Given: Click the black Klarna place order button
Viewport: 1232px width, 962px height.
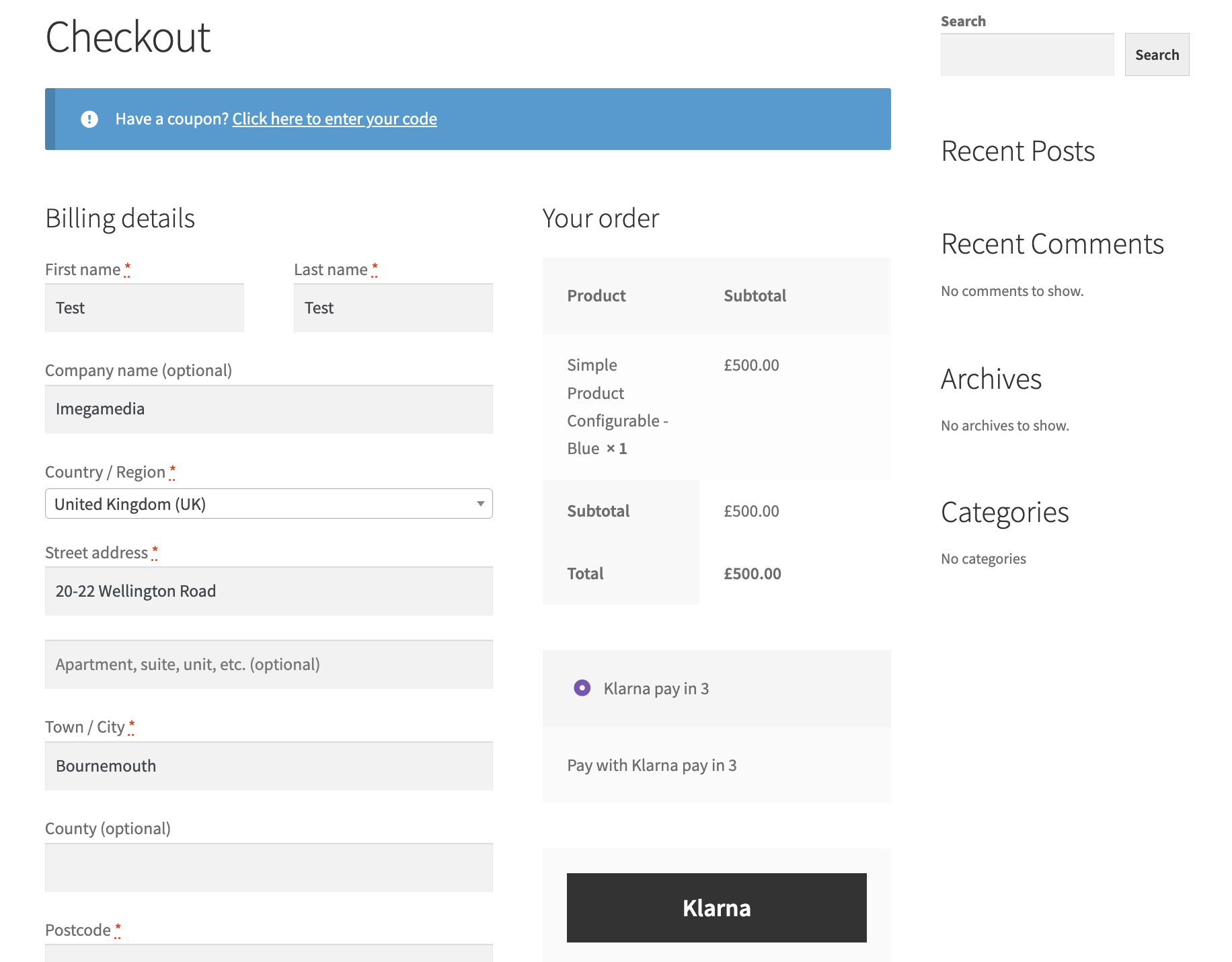Looking at the screenshot, I should point(716,908).
